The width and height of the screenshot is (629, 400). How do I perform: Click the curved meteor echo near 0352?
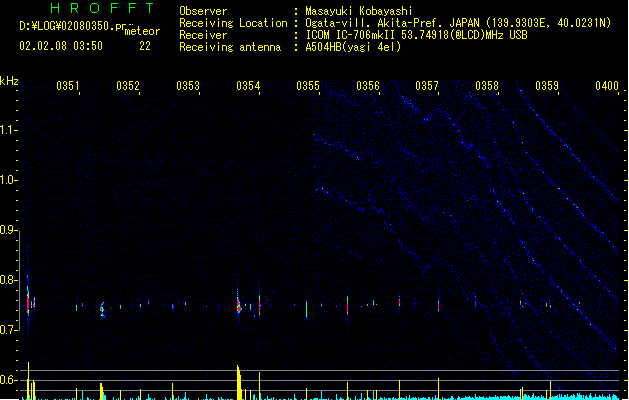click(x=102, y=309)
